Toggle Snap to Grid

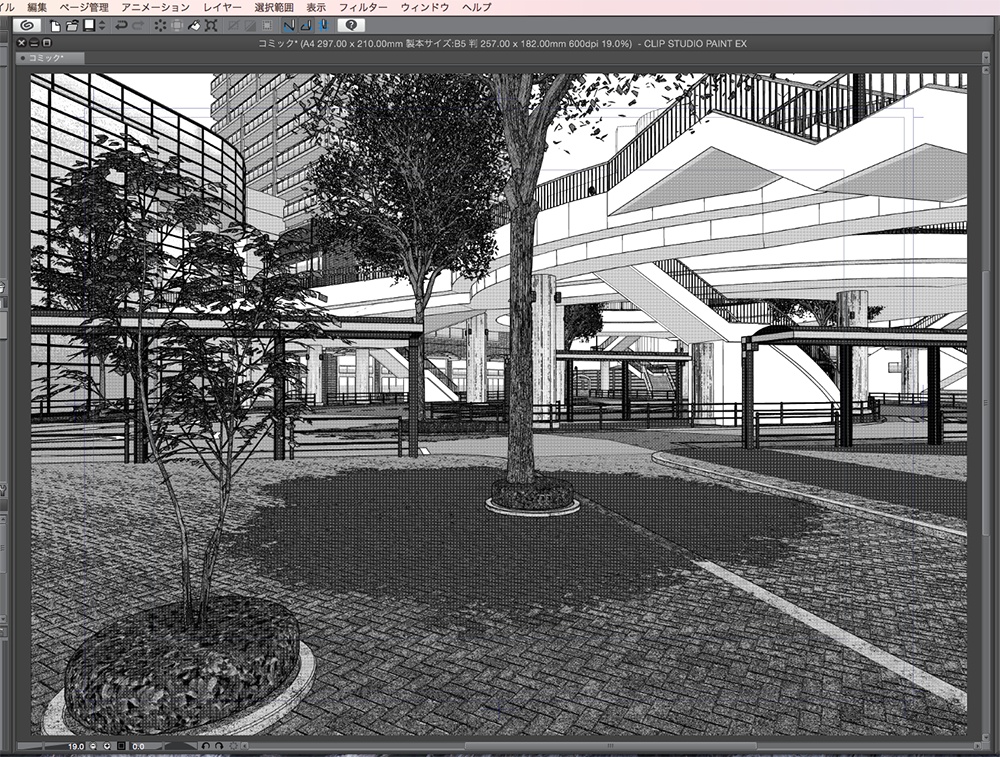click(323, 26)
